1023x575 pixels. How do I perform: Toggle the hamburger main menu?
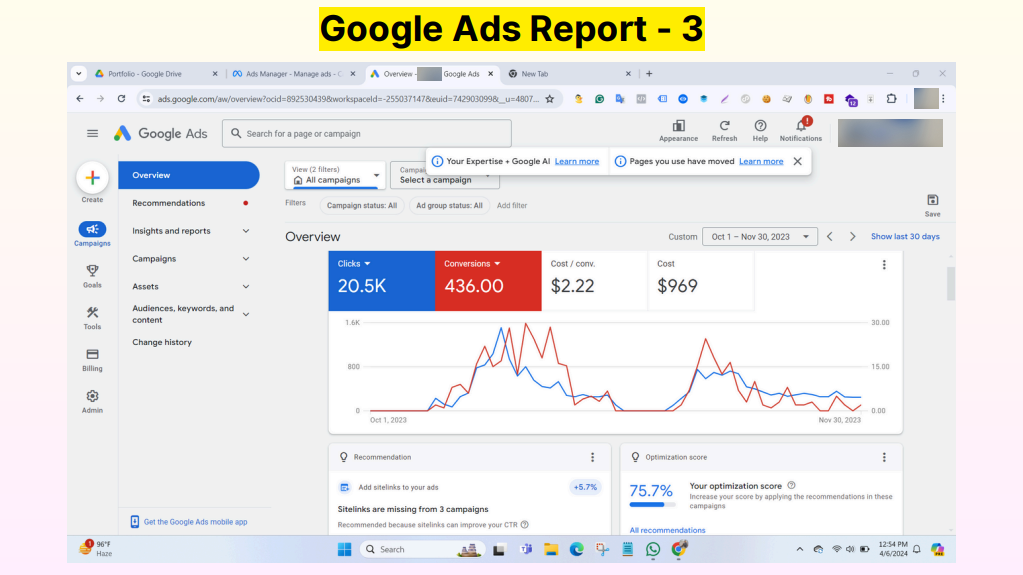click(x=93, y=133)
